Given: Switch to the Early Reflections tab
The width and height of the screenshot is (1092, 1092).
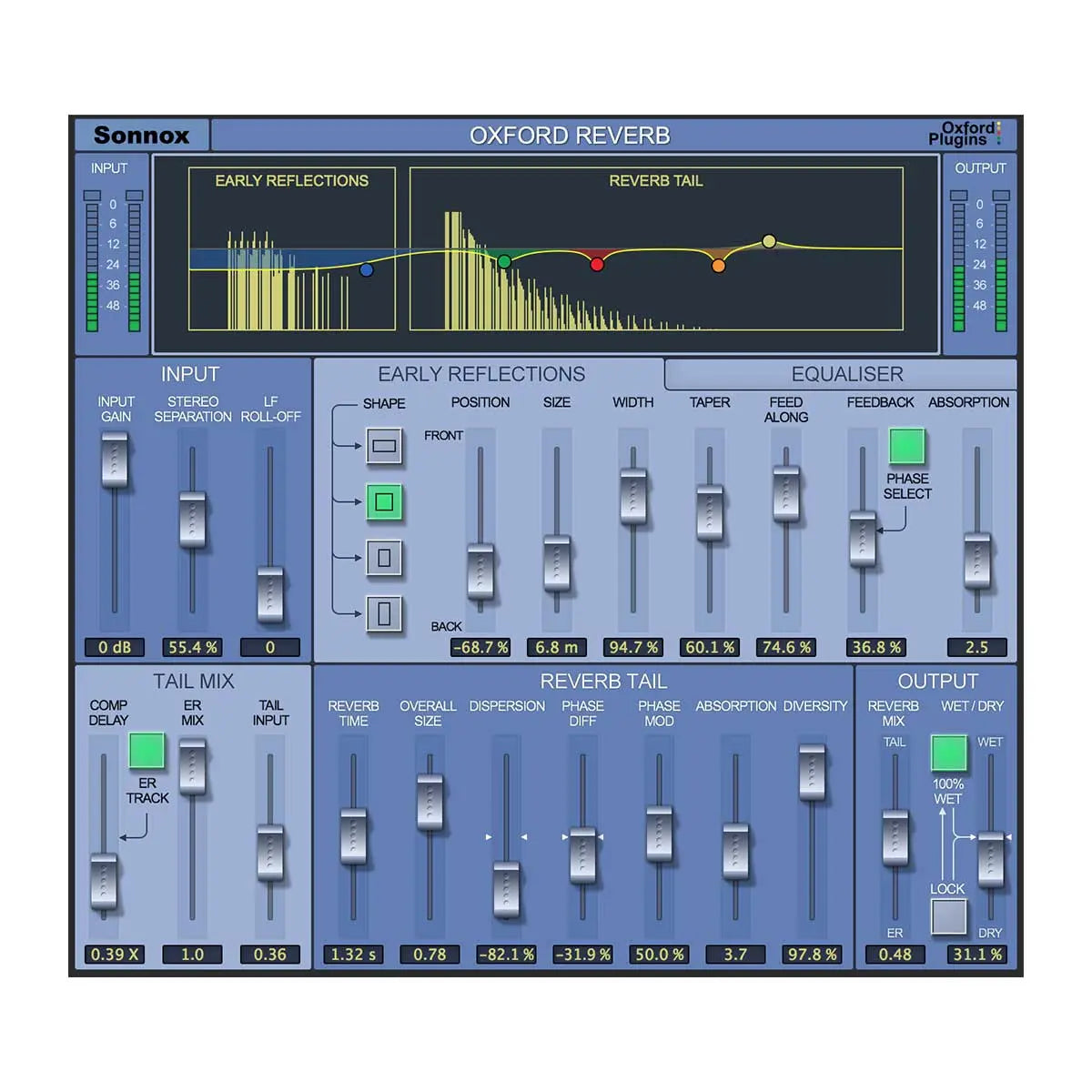Looking at the screenshot, I should point(482,373).
